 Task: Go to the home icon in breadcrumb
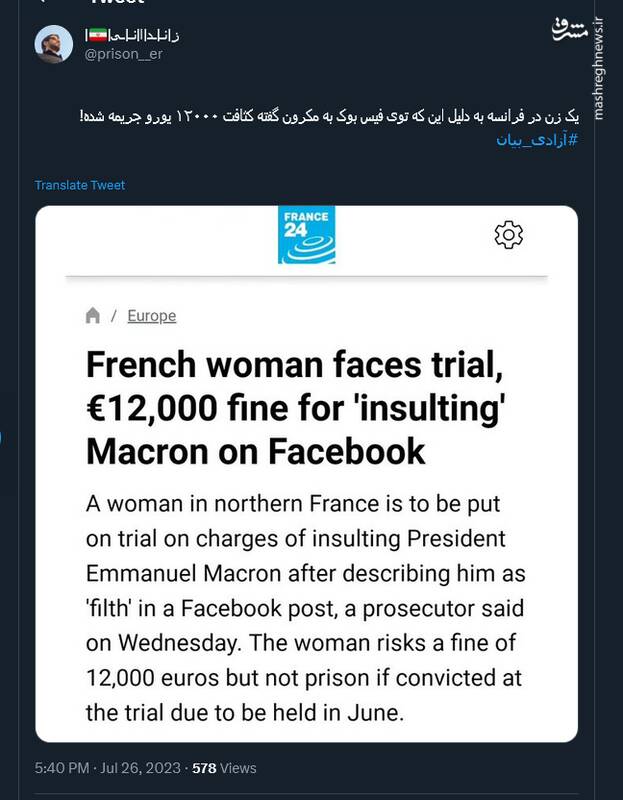click(93, 316)
